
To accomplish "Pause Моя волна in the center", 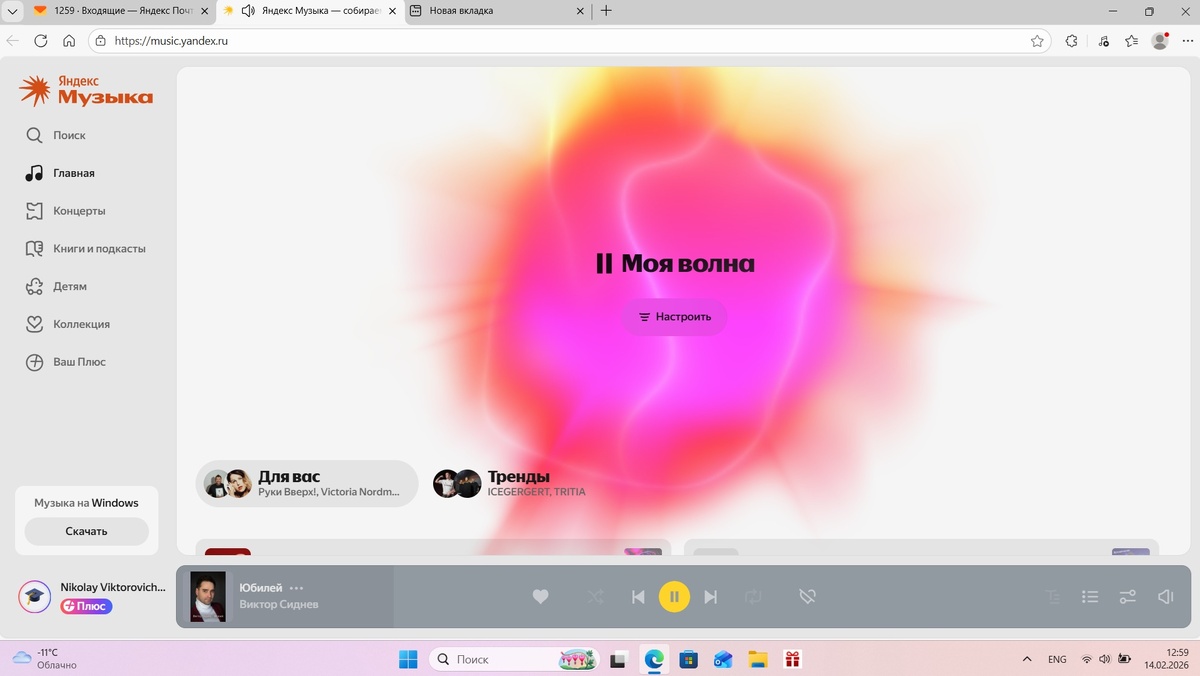I will pyautogui.click(x=604, y=264).
